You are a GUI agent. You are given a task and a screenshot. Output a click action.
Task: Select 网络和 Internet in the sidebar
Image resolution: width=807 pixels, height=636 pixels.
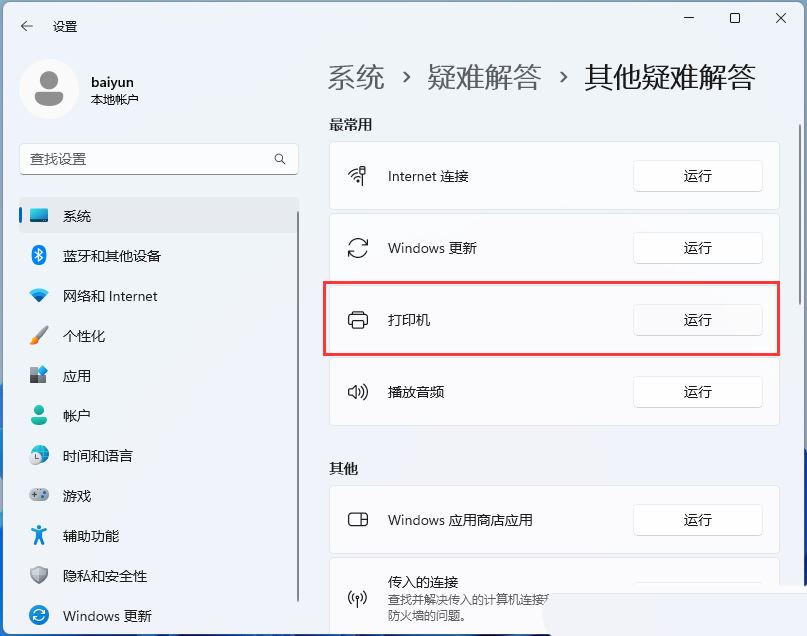pos(110,296)
